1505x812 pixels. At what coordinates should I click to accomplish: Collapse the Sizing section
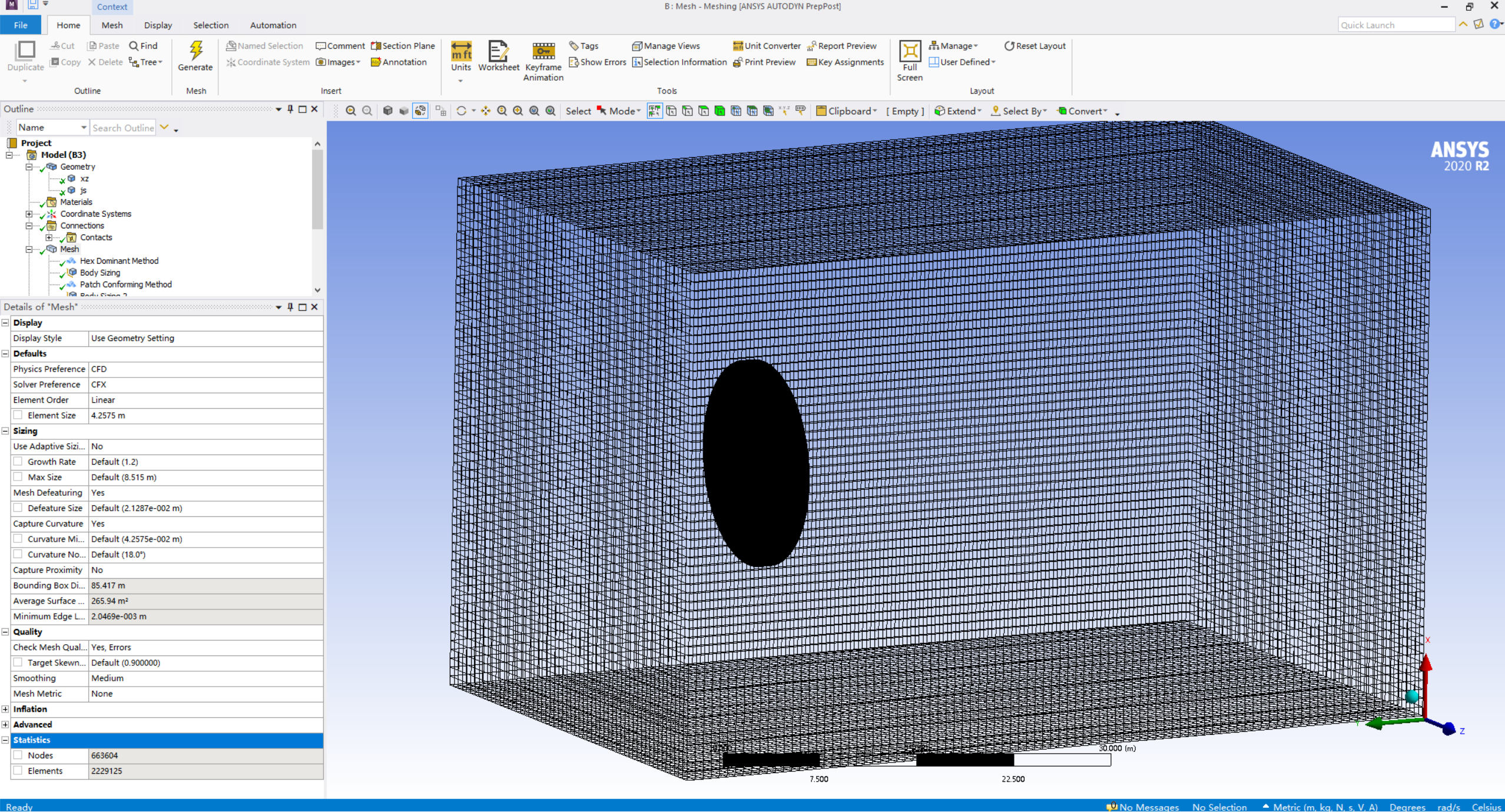tap(5, 431)
